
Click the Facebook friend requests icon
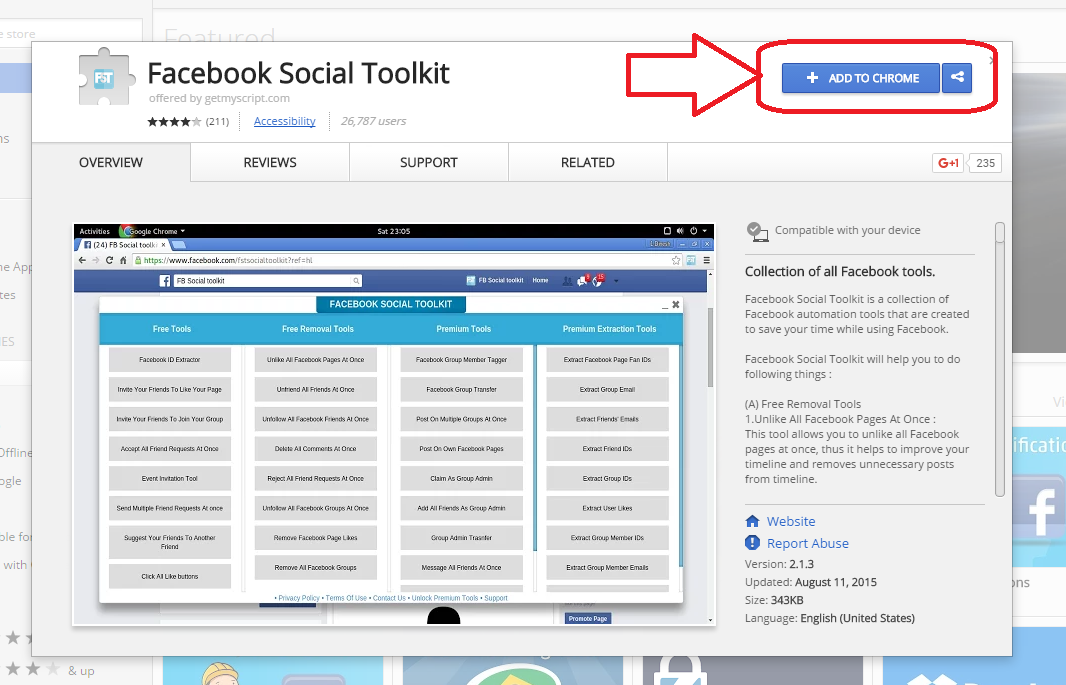coord(567,281)
